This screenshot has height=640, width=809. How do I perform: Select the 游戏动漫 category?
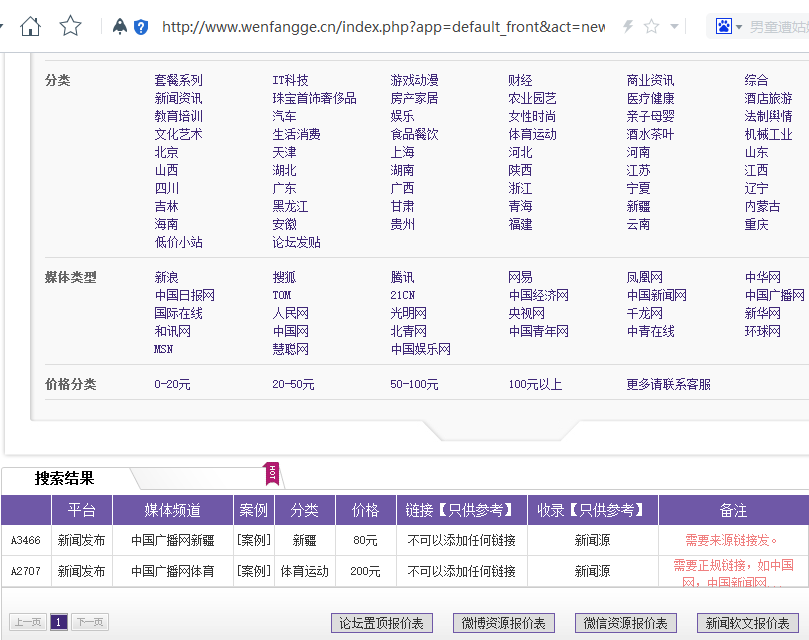tap(415, 81)
